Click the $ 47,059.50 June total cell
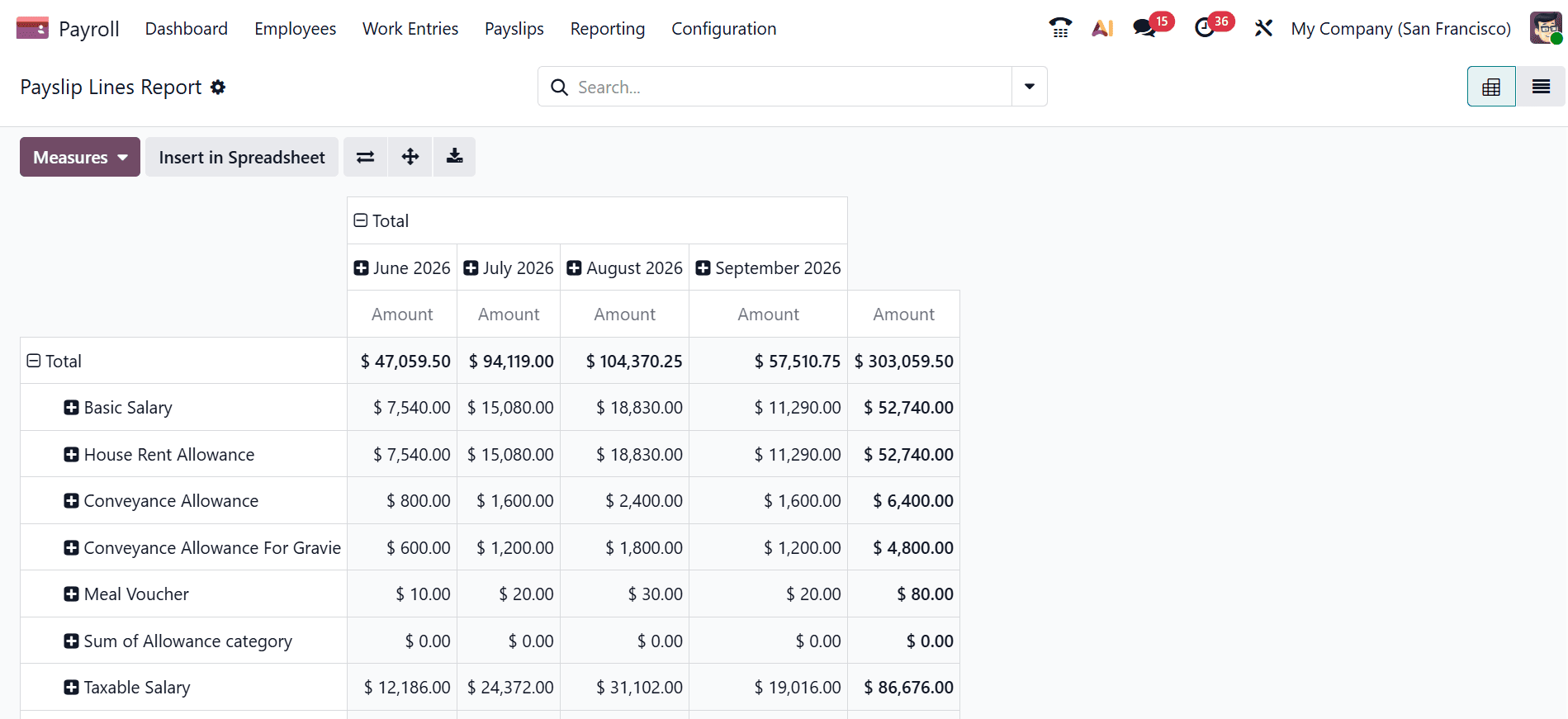 coord(402,361)
